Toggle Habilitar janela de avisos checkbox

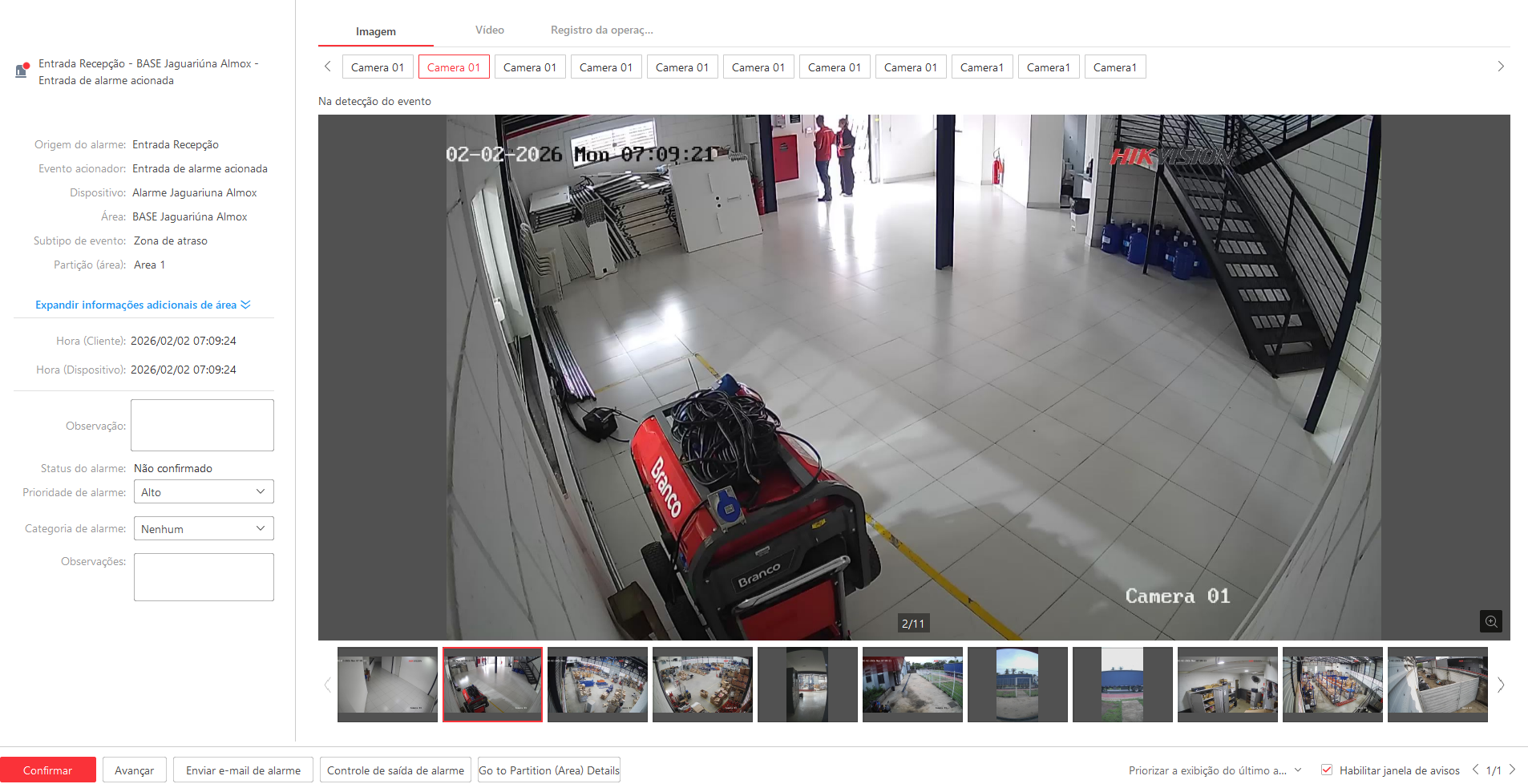tap(1327, 770)
